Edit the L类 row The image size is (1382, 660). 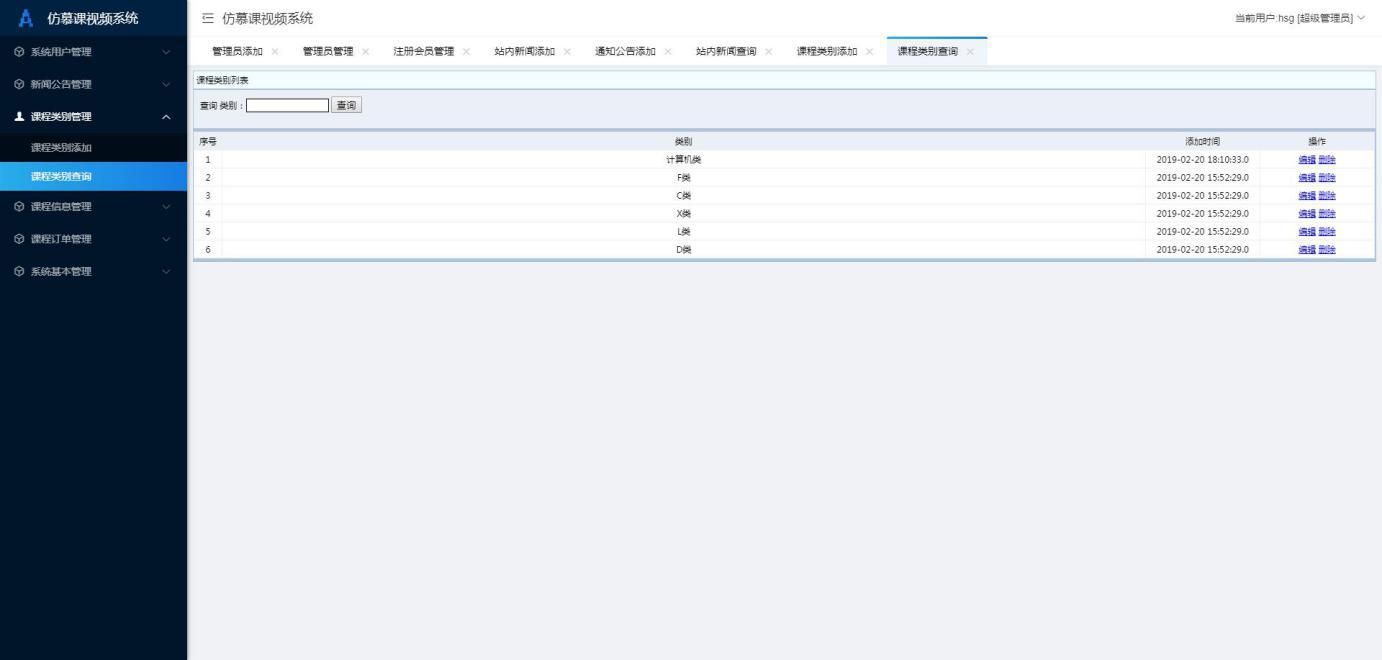1307,232
